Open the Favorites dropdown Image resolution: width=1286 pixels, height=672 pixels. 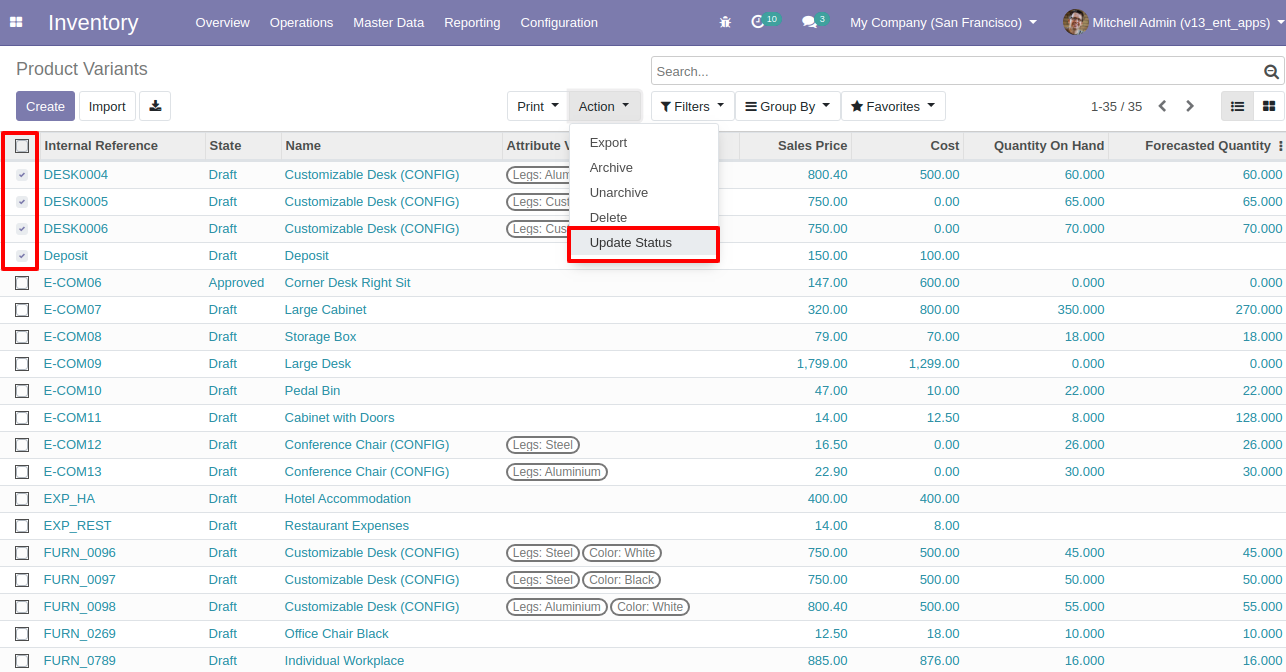[x=892, y=106]
